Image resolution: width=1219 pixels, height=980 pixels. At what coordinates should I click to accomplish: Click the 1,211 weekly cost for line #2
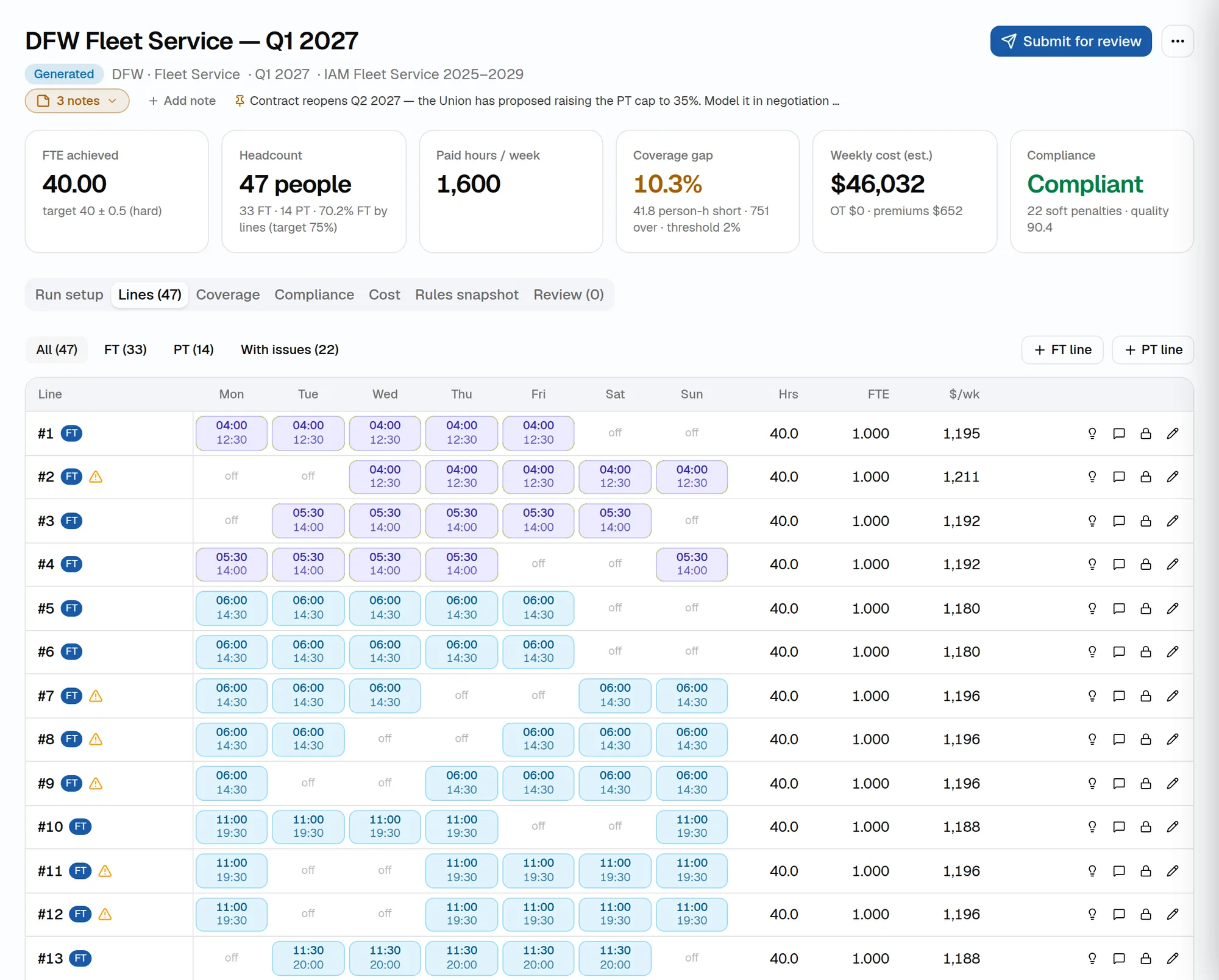(961, 477)
